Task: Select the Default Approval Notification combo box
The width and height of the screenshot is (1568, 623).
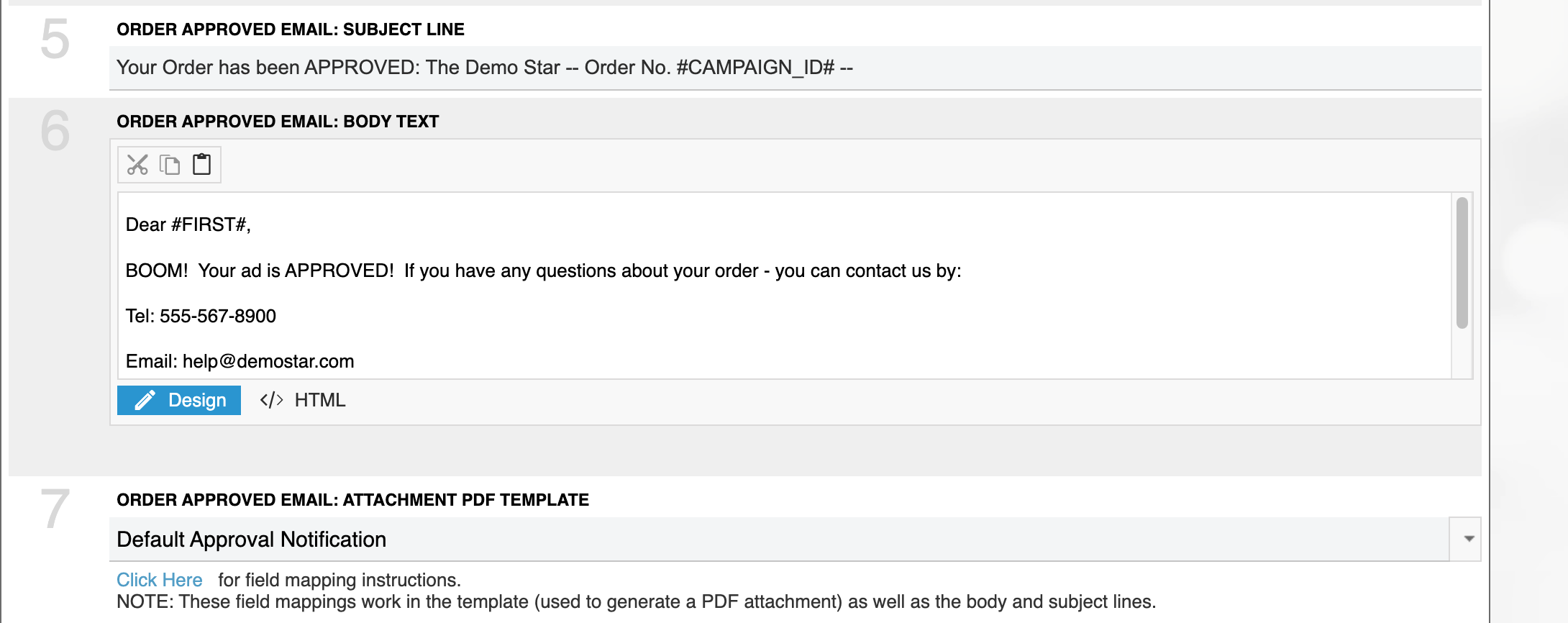Action: coord(777,540)
